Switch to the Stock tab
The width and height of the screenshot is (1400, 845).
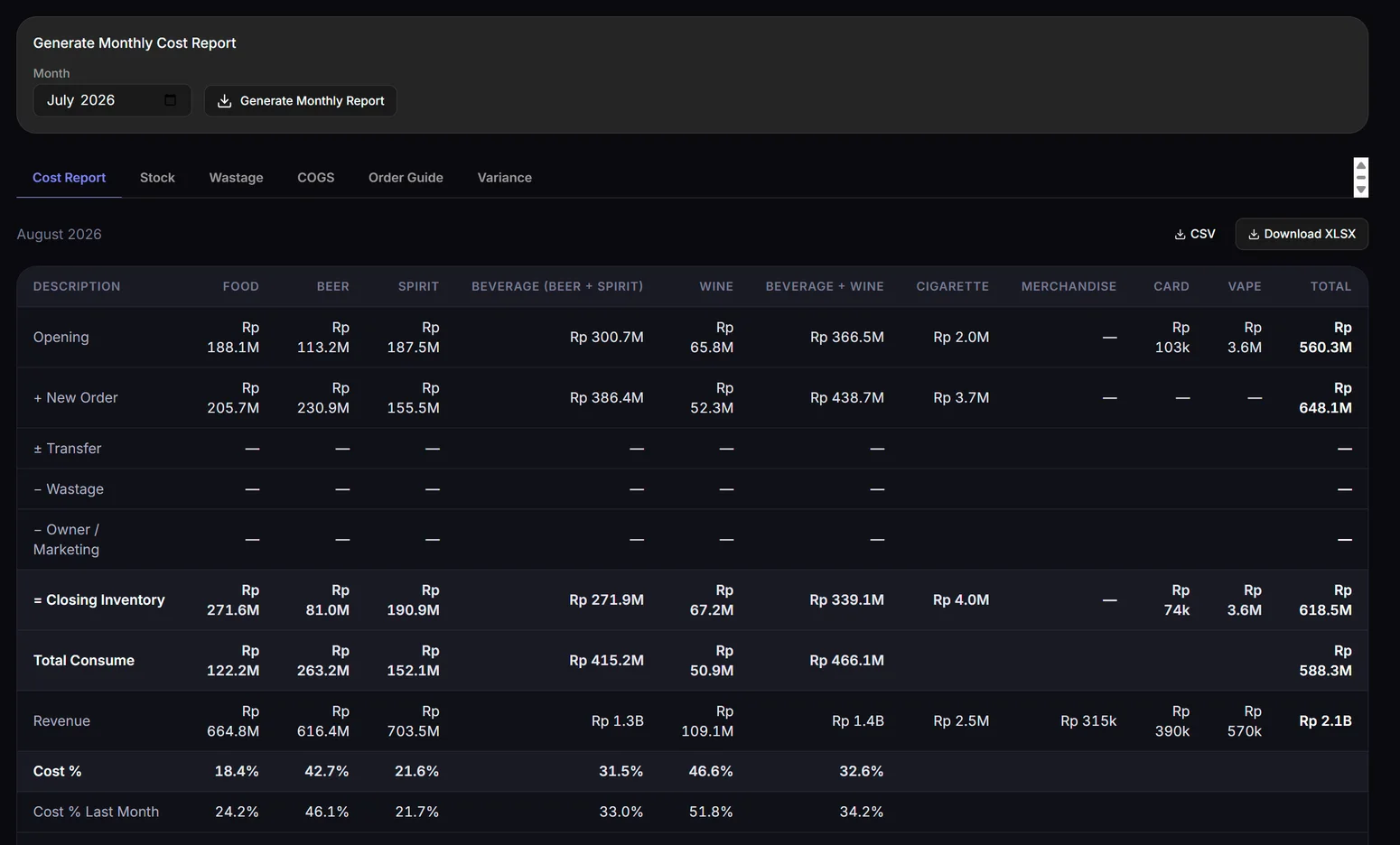pyautogui.click(x=157, y=178)
